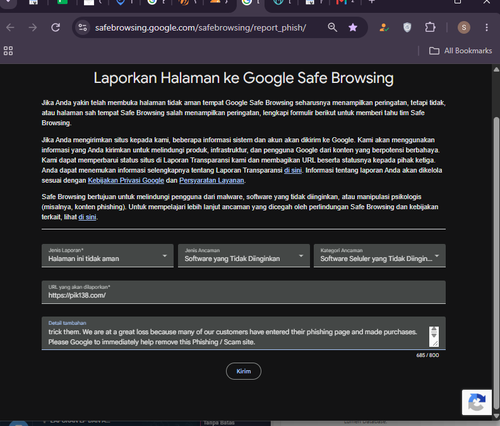
Task: Open the Kebijakan Privasi Google link
Action: tap(126, 180)
